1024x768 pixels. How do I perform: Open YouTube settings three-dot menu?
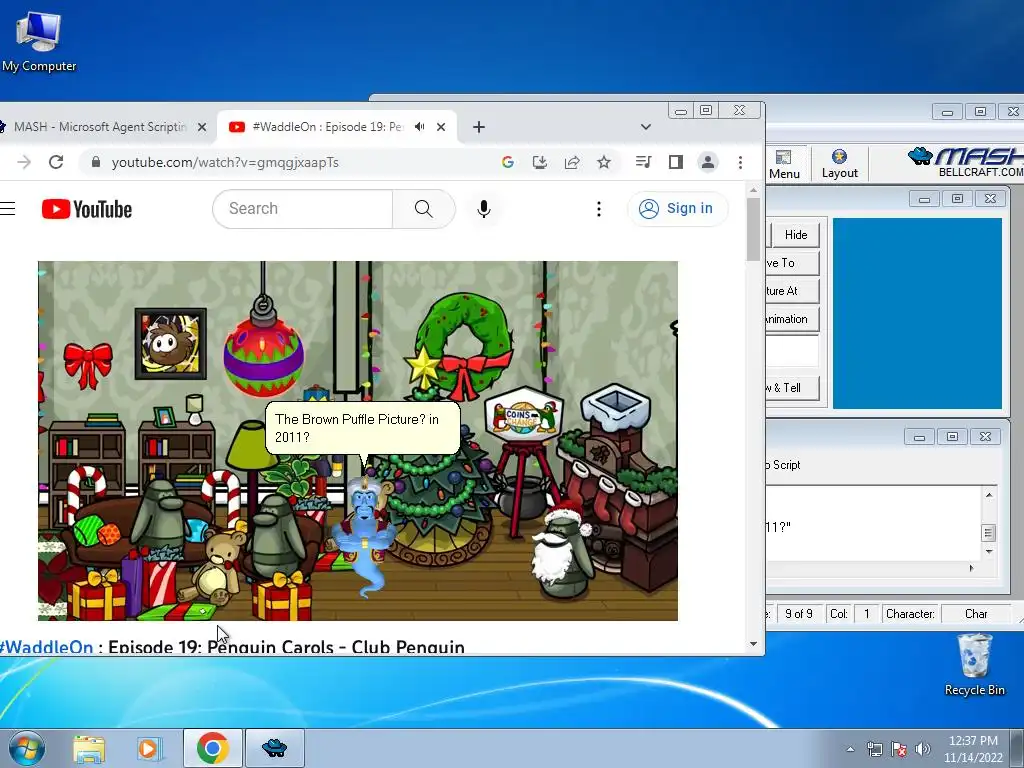click(598, 209)
